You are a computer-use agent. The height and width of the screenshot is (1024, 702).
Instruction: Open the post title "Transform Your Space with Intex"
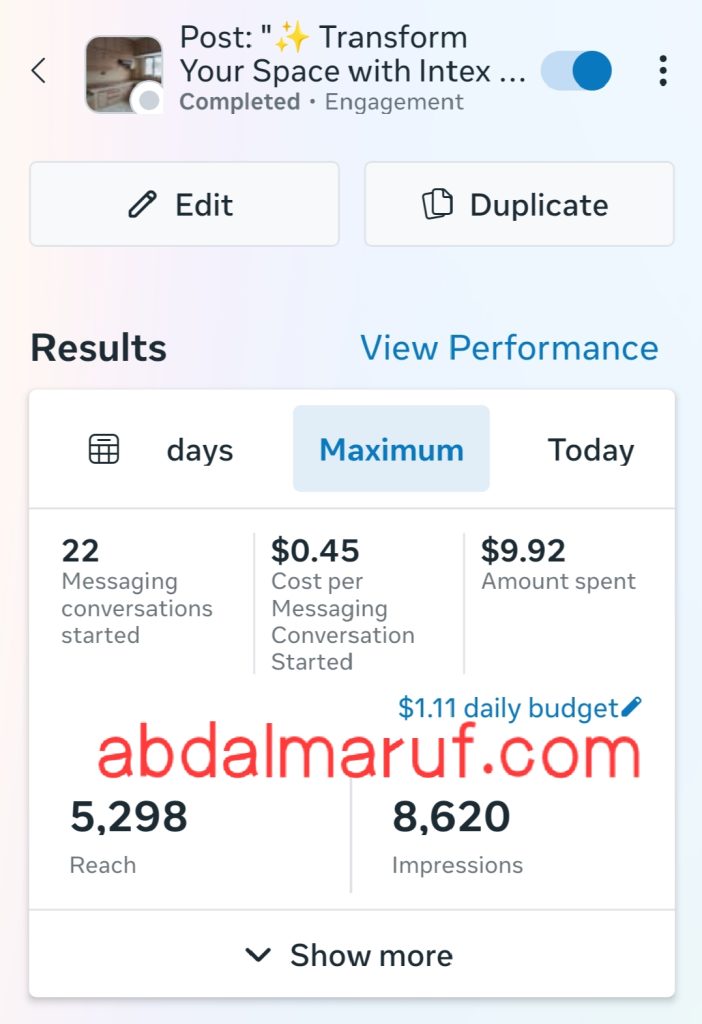[x=350, y=55]
